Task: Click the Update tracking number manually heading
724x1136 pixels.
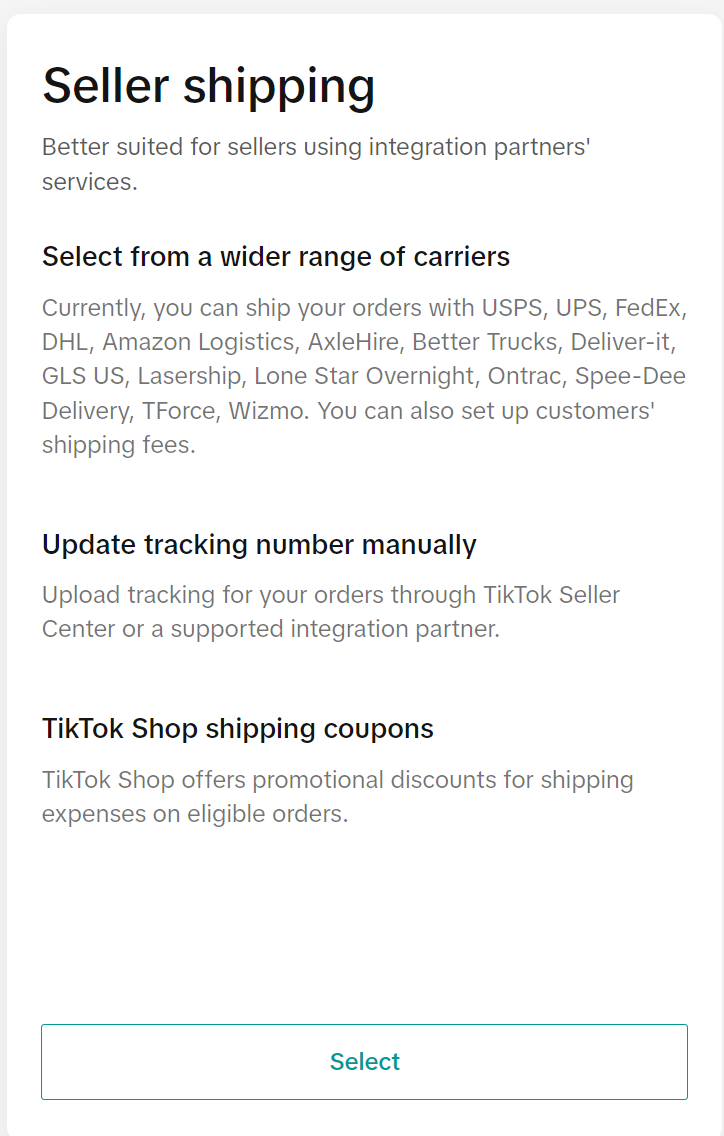Action: coord(258,545)
